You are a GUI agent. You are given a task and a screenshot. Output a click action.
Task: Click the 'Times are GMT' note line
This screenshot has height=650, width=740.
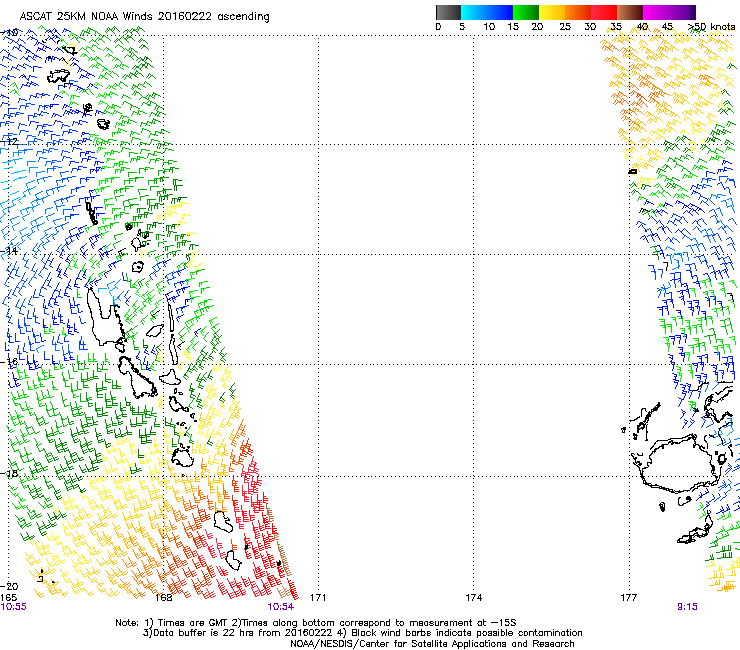click(315, 623)
